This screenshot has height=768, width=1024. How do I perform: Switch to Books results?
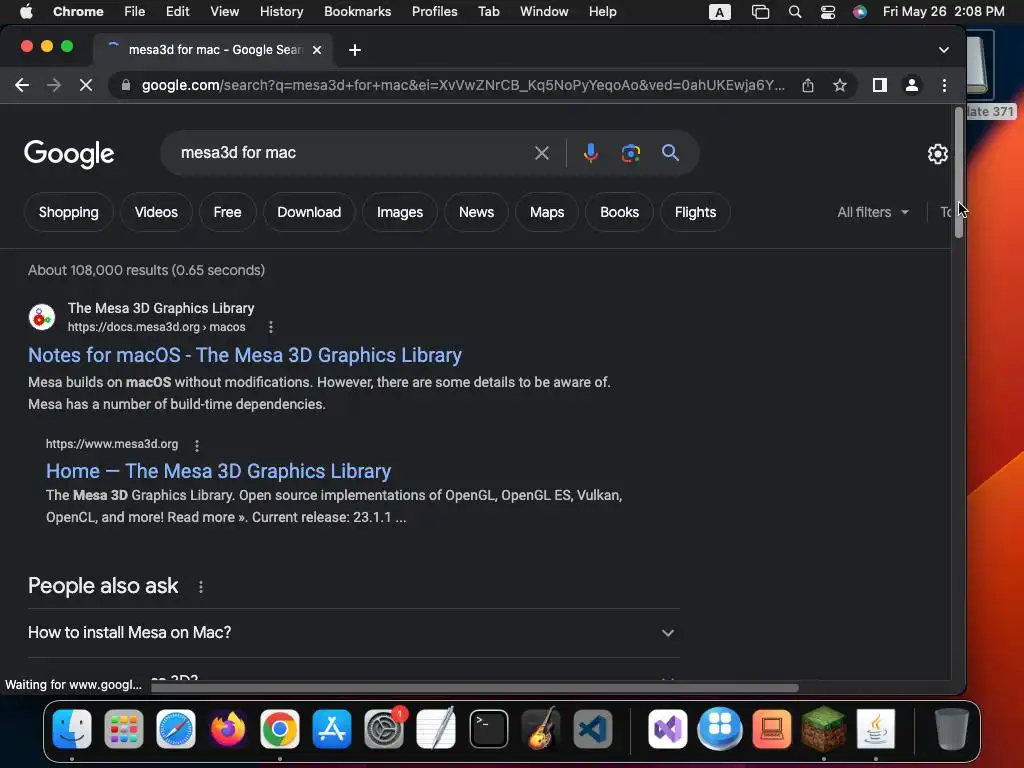coord(619,212)
